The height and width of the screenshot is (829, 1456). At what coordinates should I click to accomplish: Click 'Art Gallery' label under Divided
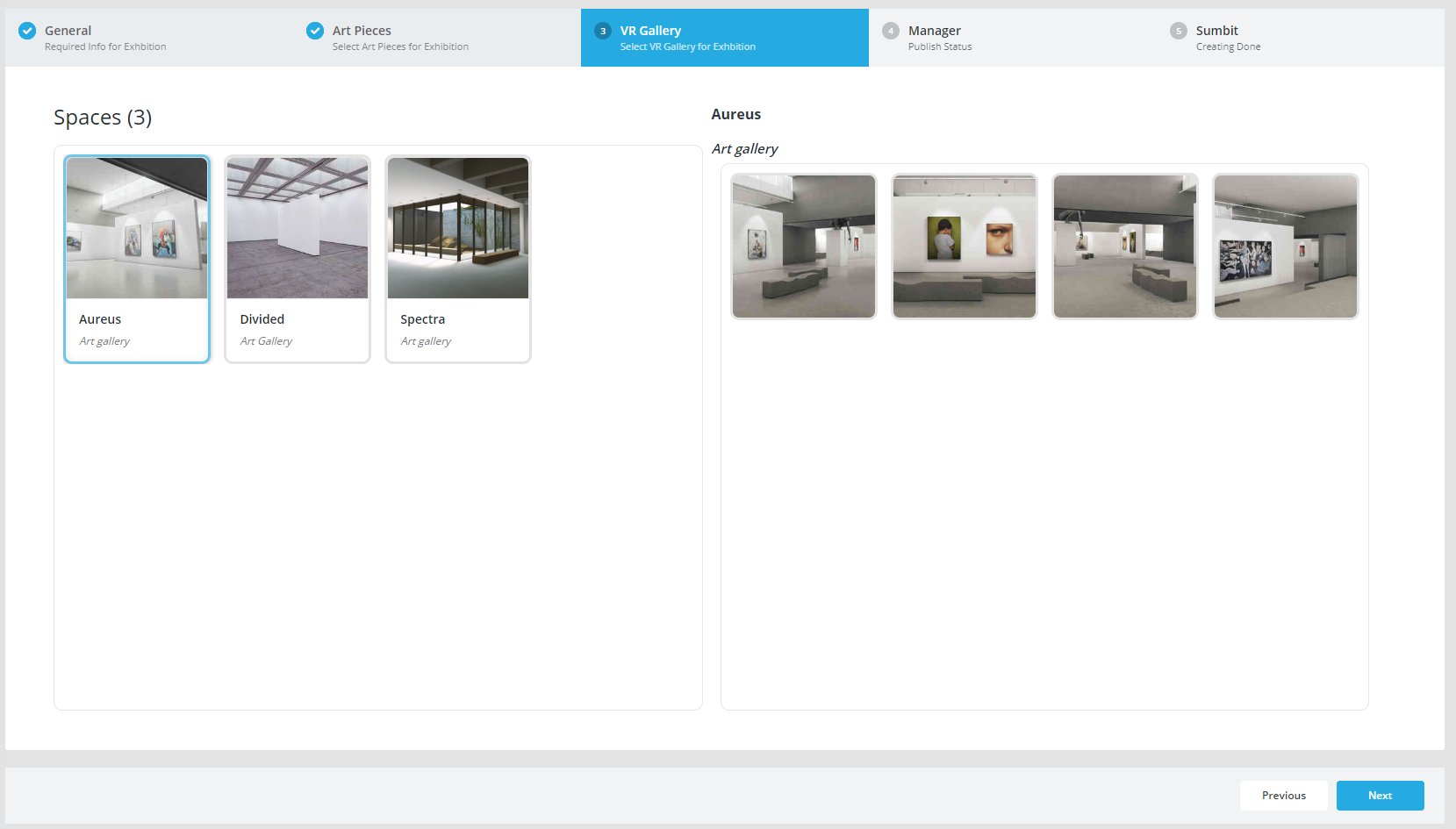pos(266,341)
